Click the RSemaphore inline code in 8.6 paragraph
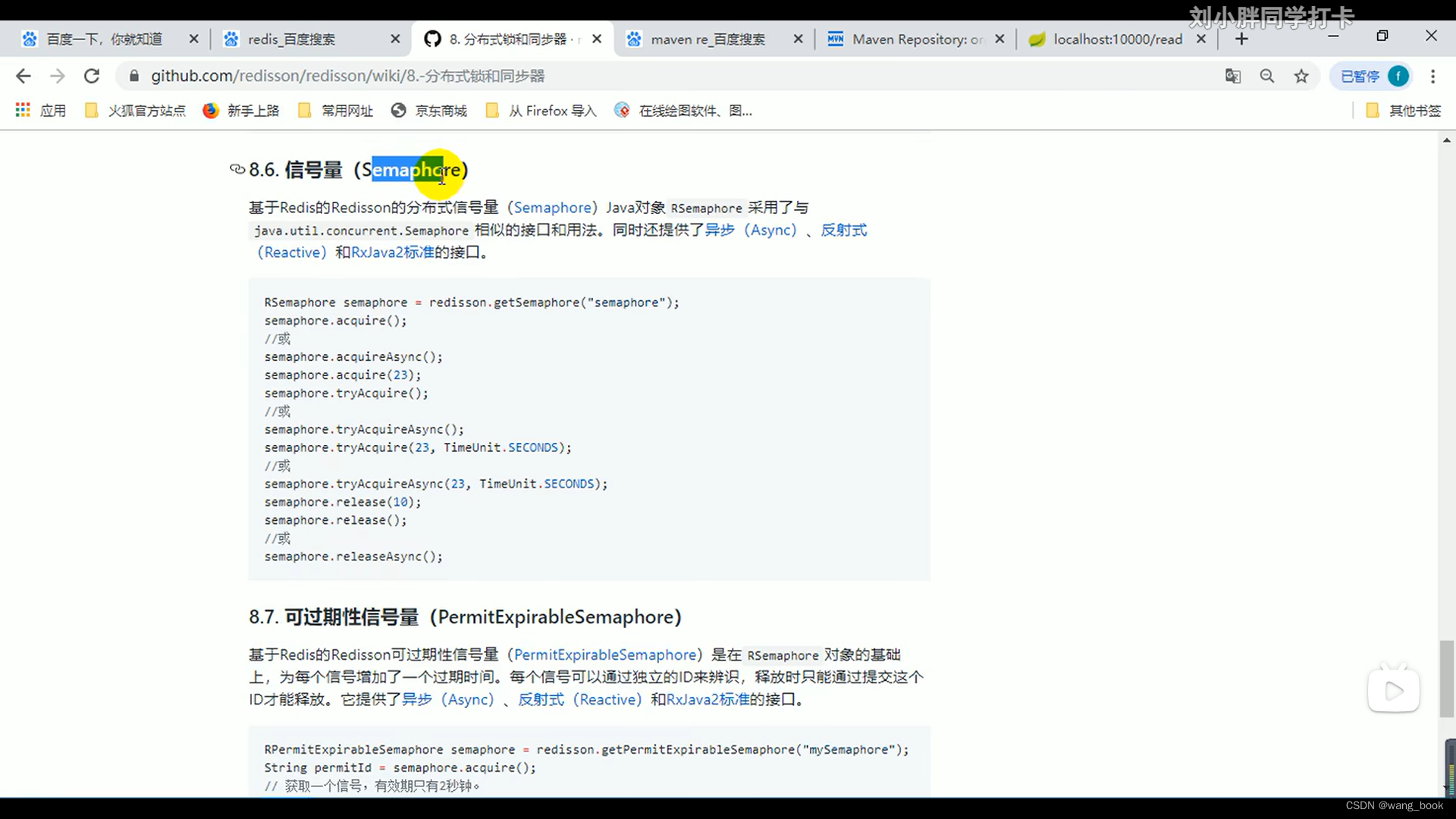 [x=706, y=209]
